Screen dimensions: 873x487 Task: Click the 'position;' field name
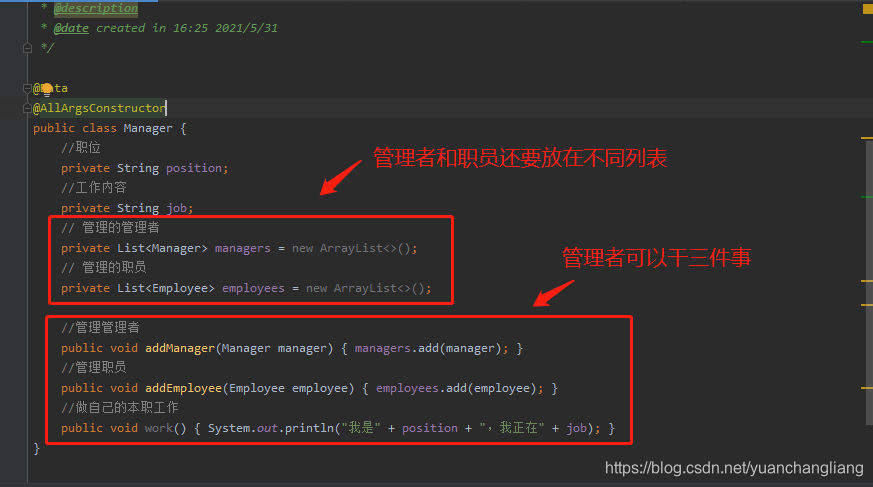197,168
